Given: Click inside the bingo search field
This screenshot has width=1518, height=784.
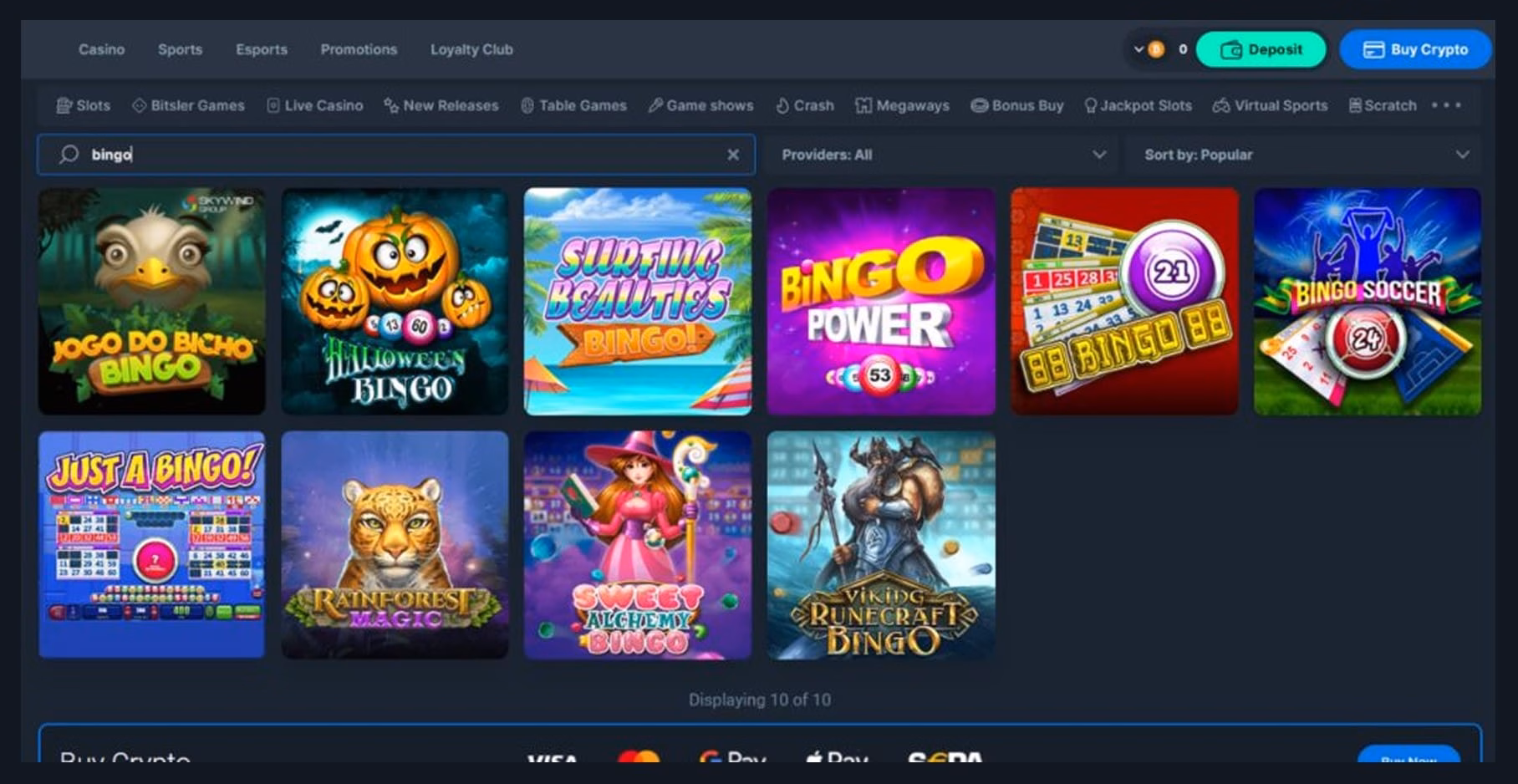Looking at the screenshot, I should (401, 155).
